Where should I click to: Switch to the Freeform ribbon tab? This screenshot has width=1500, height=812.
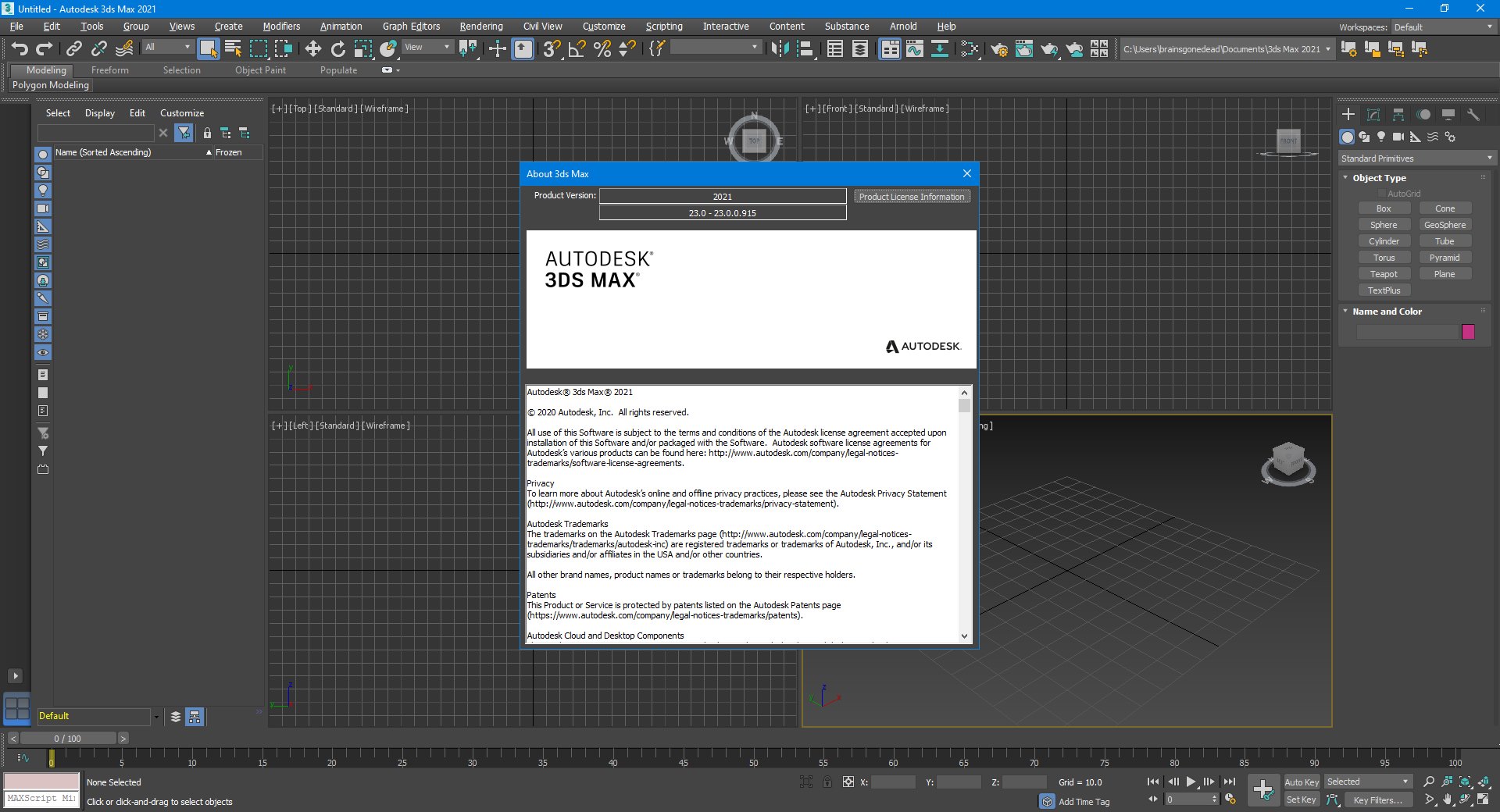[x=109, y=70]
